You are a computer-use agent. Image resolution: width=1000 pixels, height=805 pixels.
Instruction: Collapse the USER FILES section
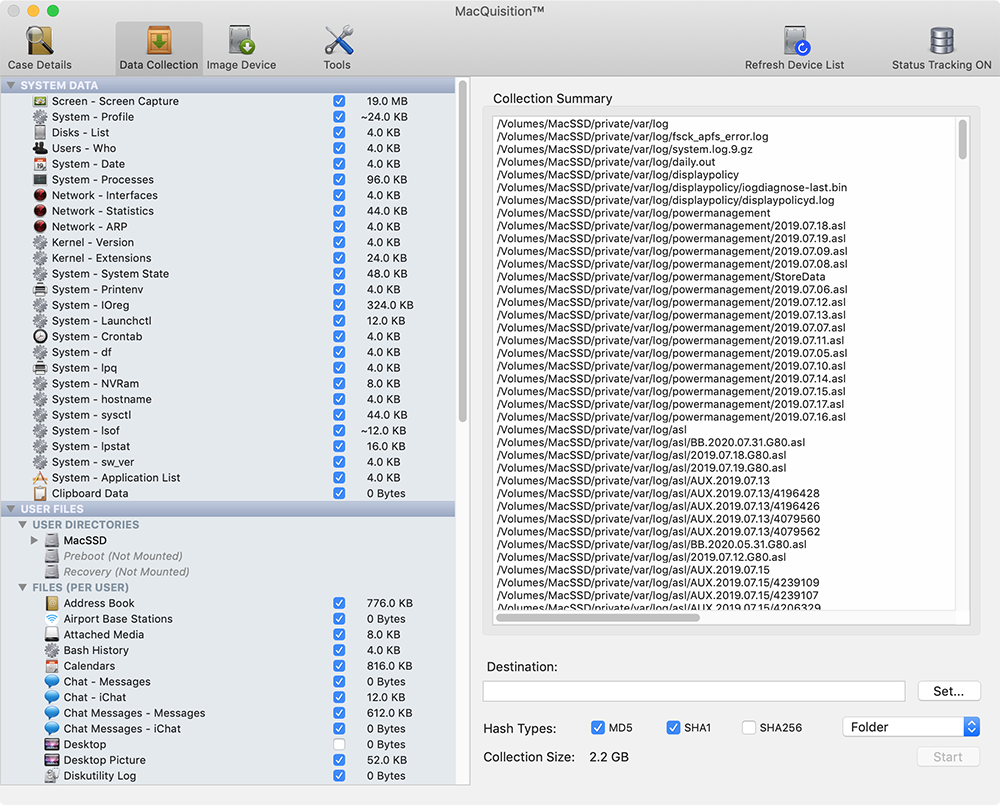click(x=11, y=509)
